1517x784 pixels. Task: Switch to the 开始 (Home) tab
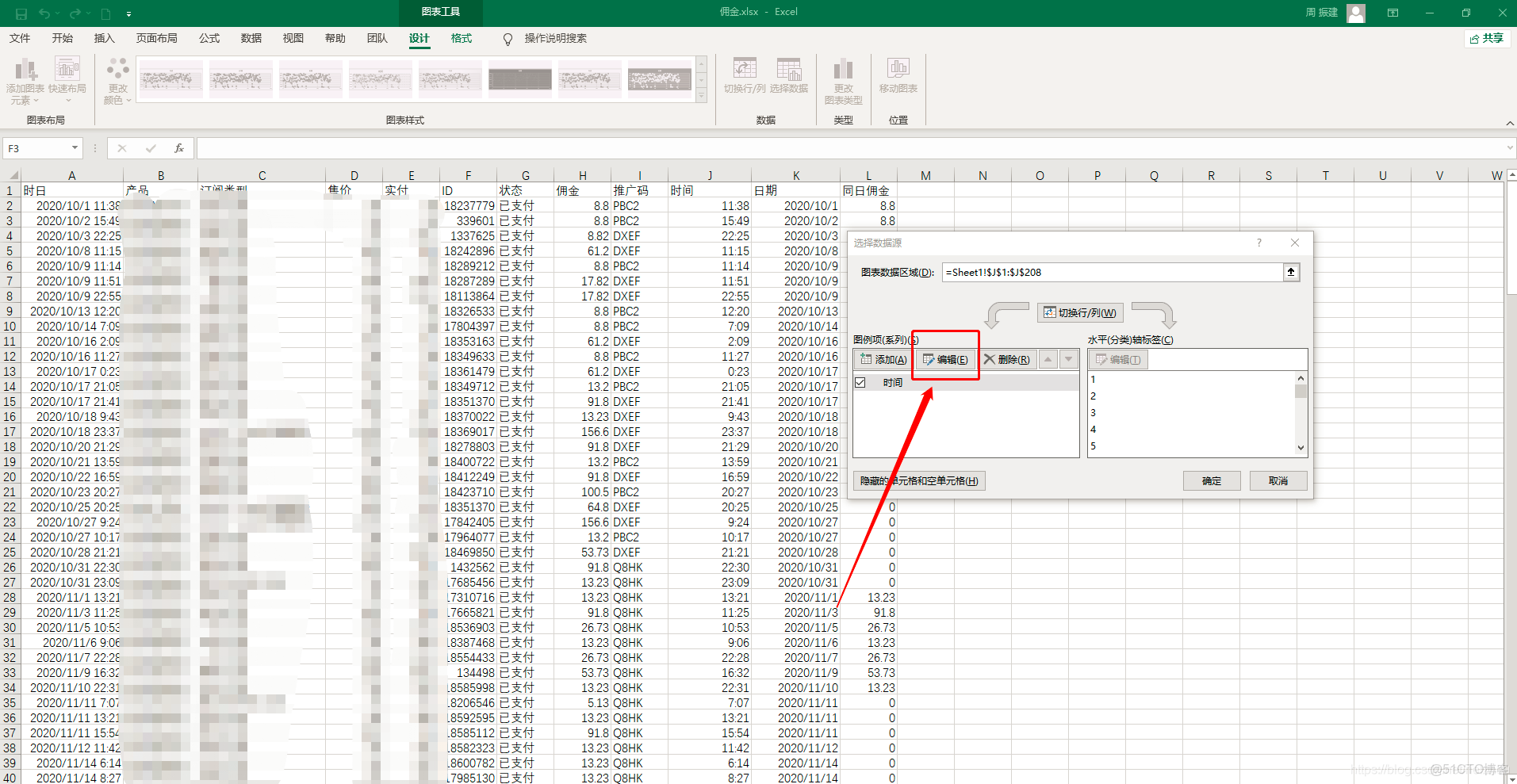[x=63, y=38]
